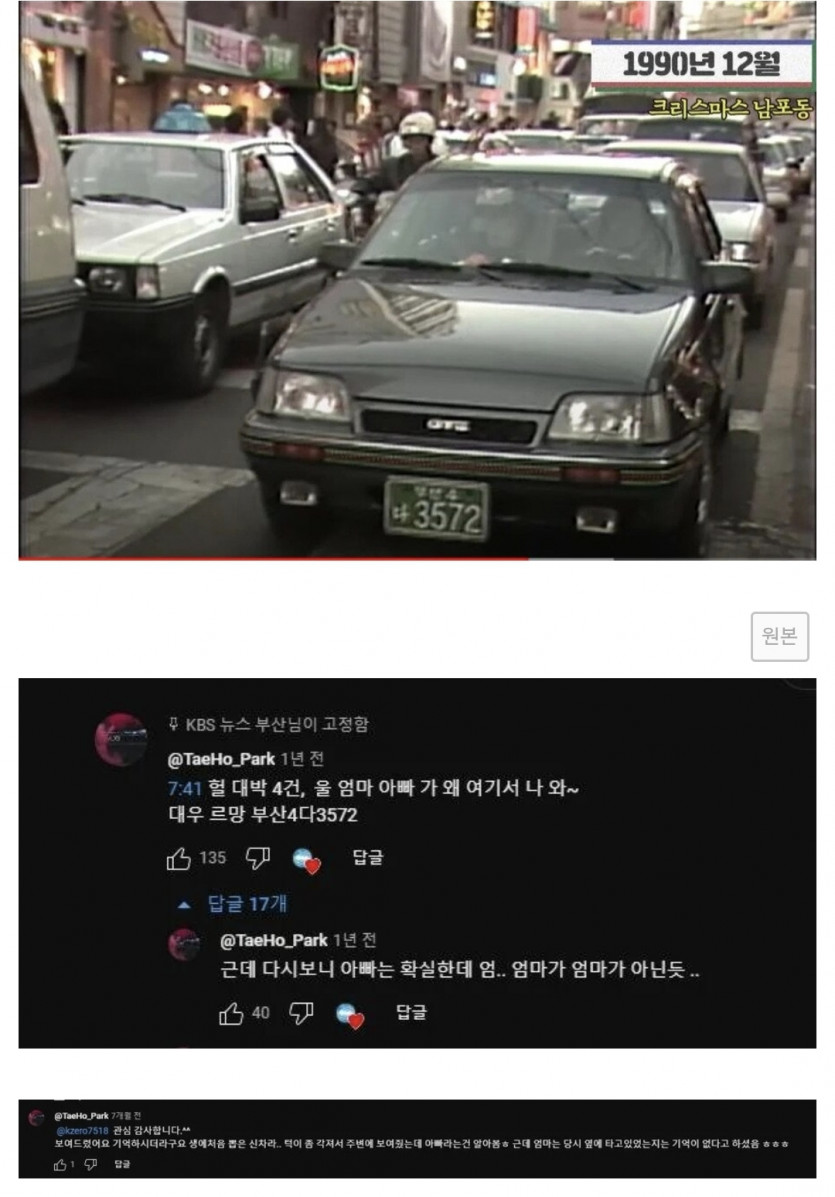Like the small bottom comment with 1 like
This screenshot has width=835, height=1197.
60,1164
